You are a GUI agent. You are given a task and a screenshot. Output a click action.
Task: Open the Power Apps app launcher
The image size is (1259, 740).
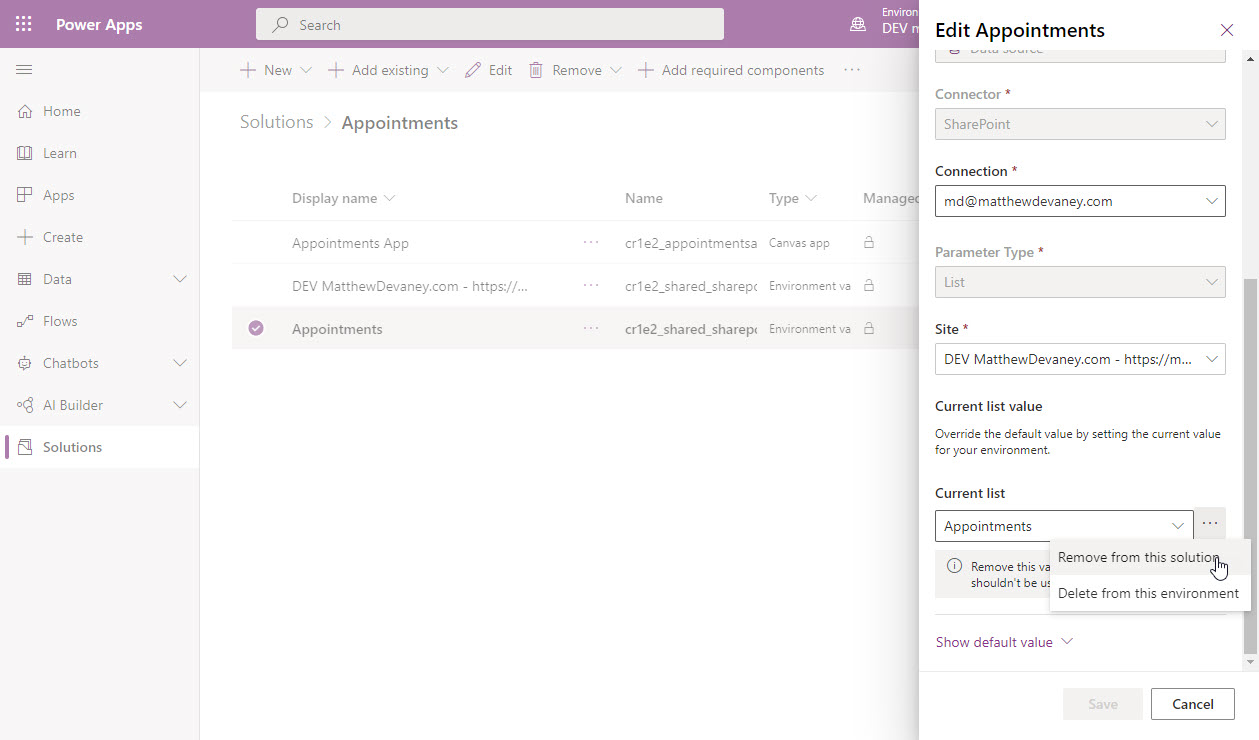click(x=23, y=23)
